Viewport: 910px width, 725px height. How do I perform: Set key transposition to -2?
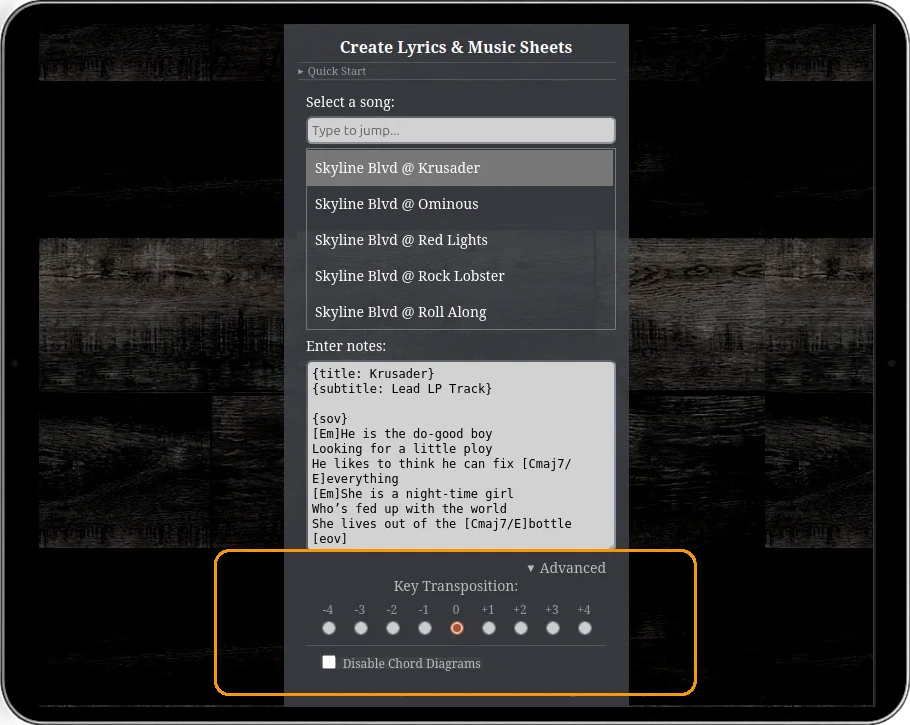click(393, 628)
